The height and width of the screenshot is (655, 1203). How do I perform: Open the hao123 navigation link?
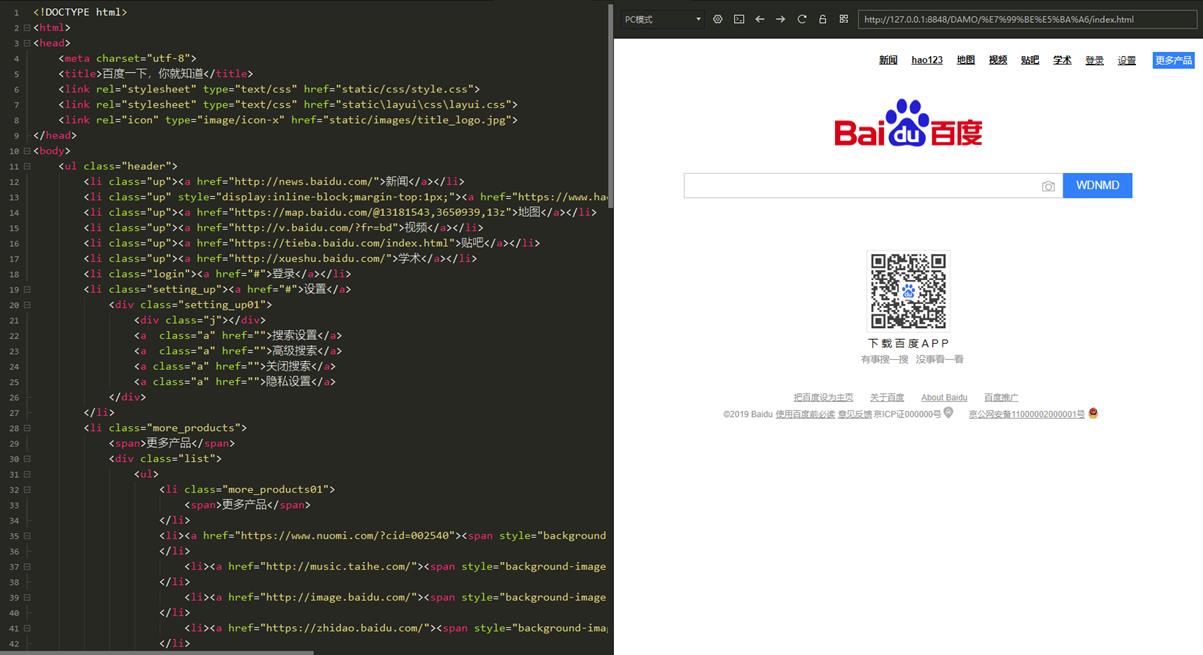point(927,60)
